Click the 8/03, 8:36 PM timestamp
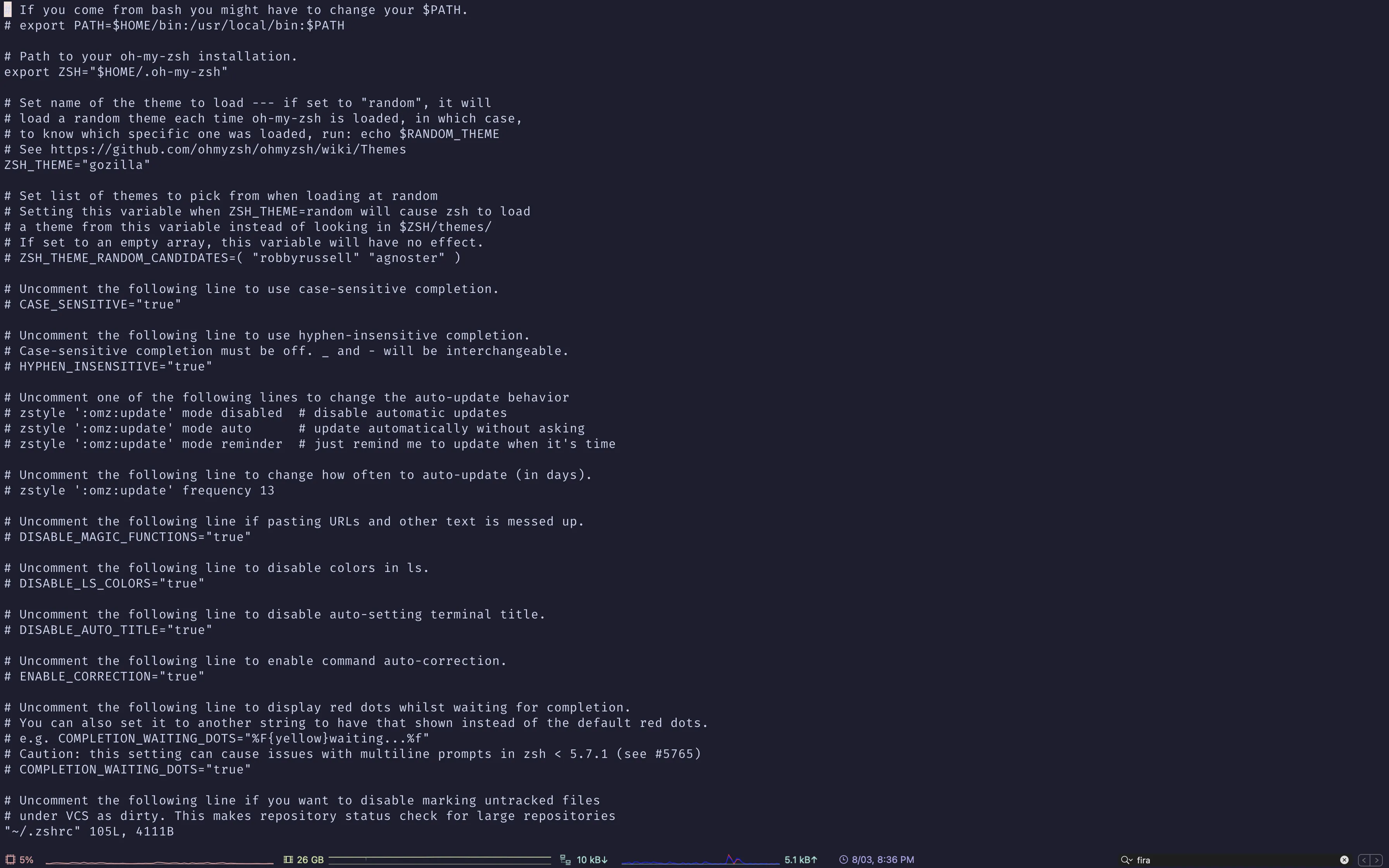The height and width of the screenshot is (868, 1389). pos(883,859)
